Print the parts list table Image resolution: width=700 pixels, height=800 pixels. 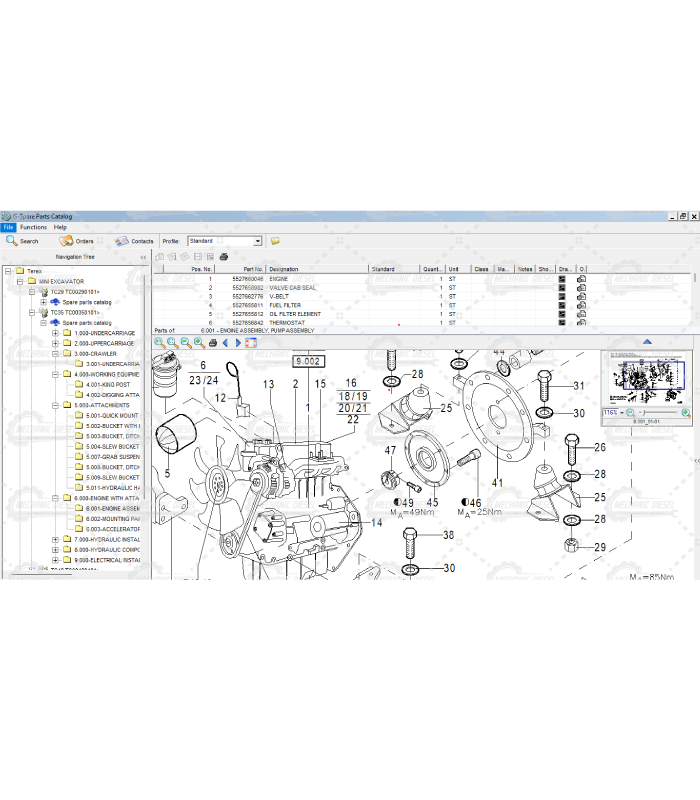[x=224, y=257]
